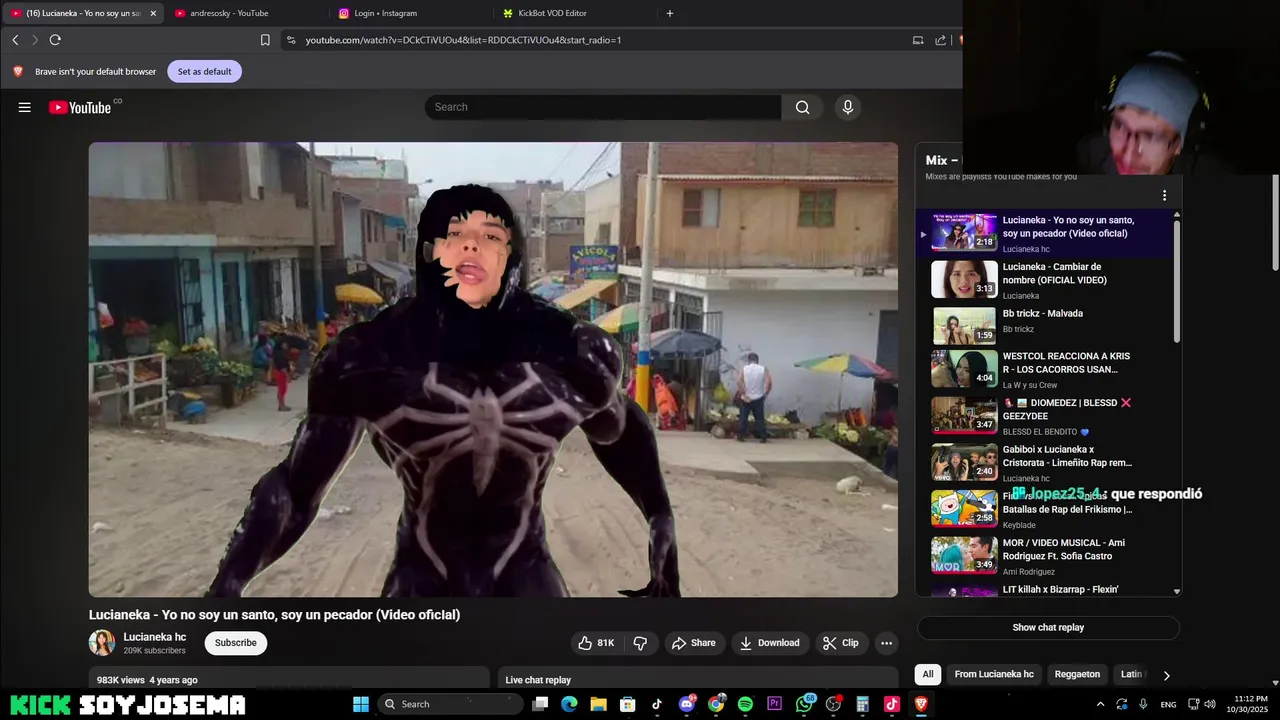Screen dimensions: 1280x720
Task: Click the page vertical scrollbar
Action: 1275,222
